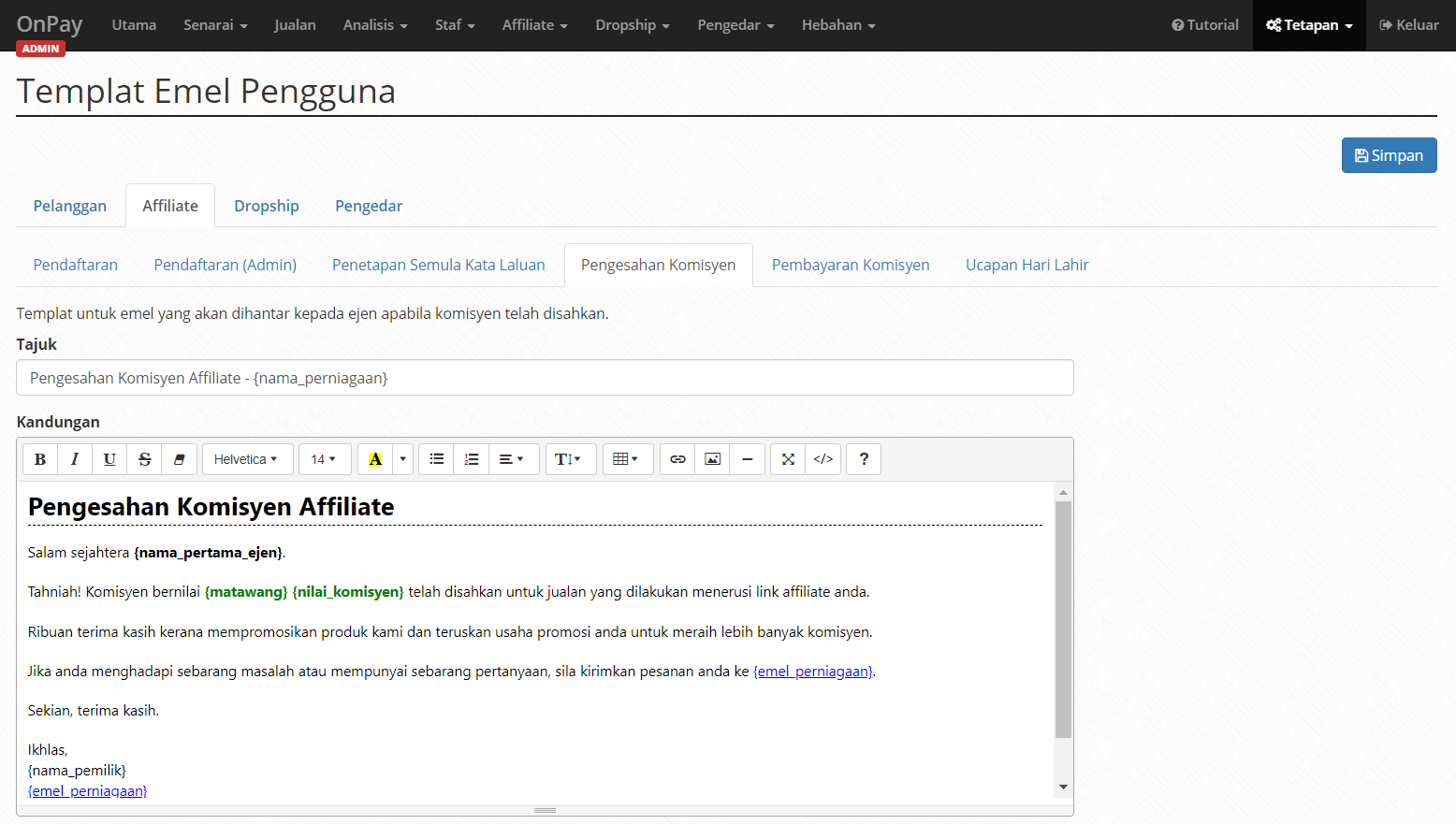1456x824 pixels.
Task: Apply italic formatting in the editor
Action: [x=75, y=459]
